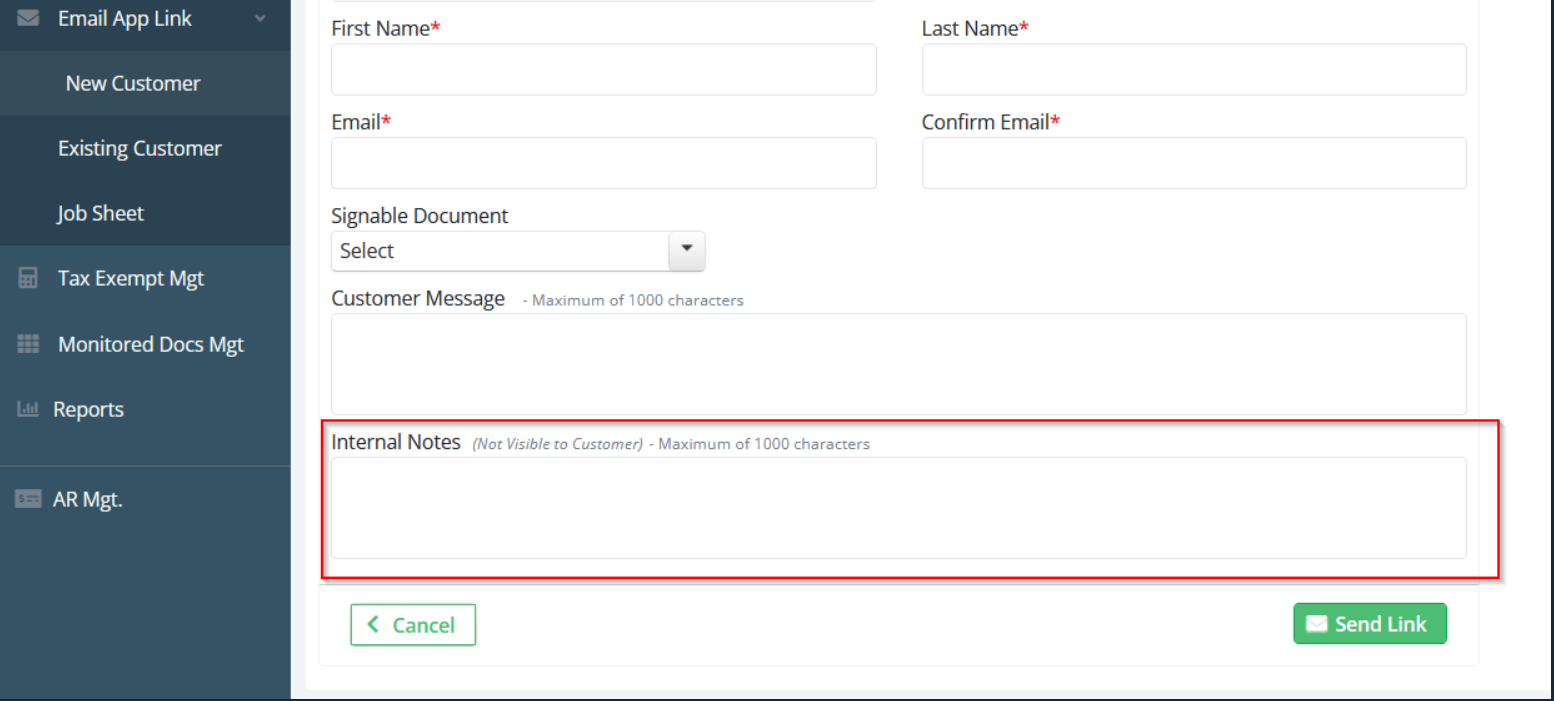The height and width of the screenshot is (701, 1554).
Task: Click the Confirm Email label
Action: pos(991,122)
